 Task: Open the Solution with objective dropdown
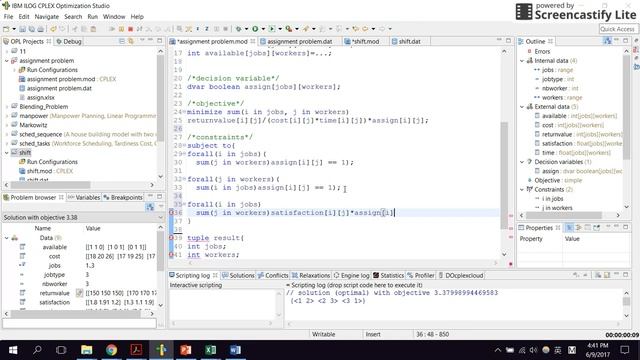coord(160,218)
